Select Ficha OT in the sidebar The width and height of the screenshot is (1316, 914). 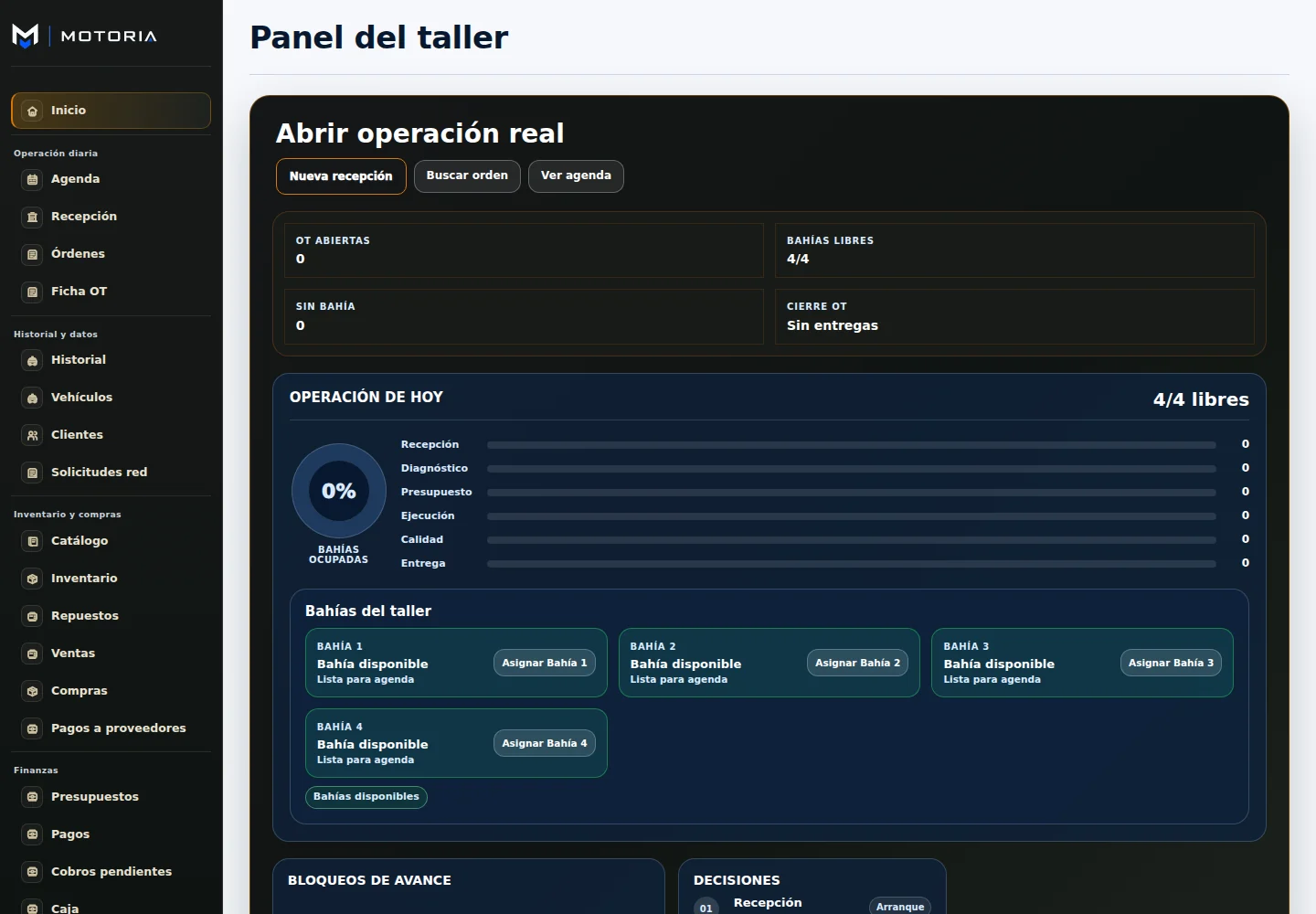click(111, 292)
